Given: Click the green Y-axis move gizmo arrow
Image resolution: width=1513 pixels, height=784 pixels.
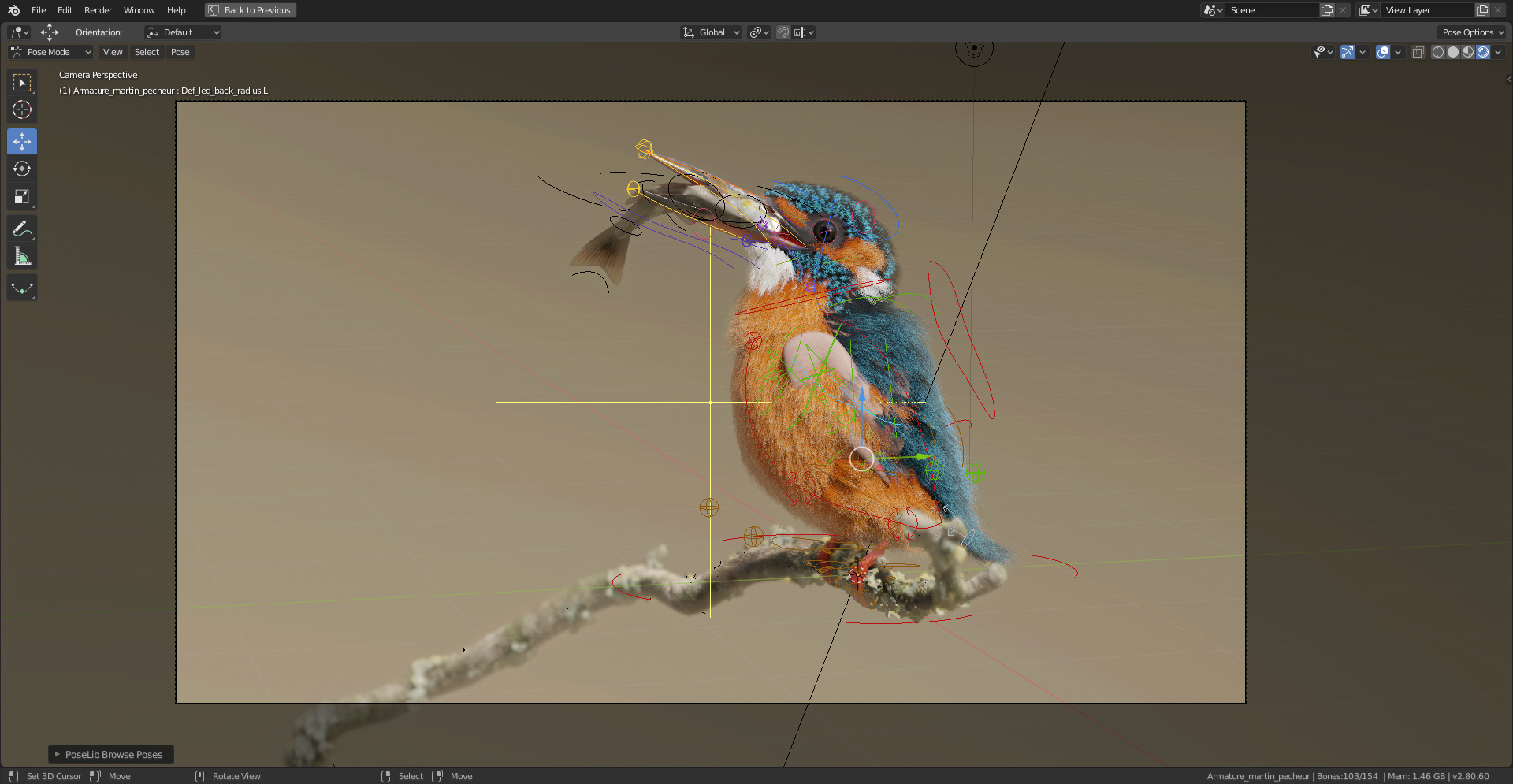Looking at the screenshot, I should pos(922,456).
